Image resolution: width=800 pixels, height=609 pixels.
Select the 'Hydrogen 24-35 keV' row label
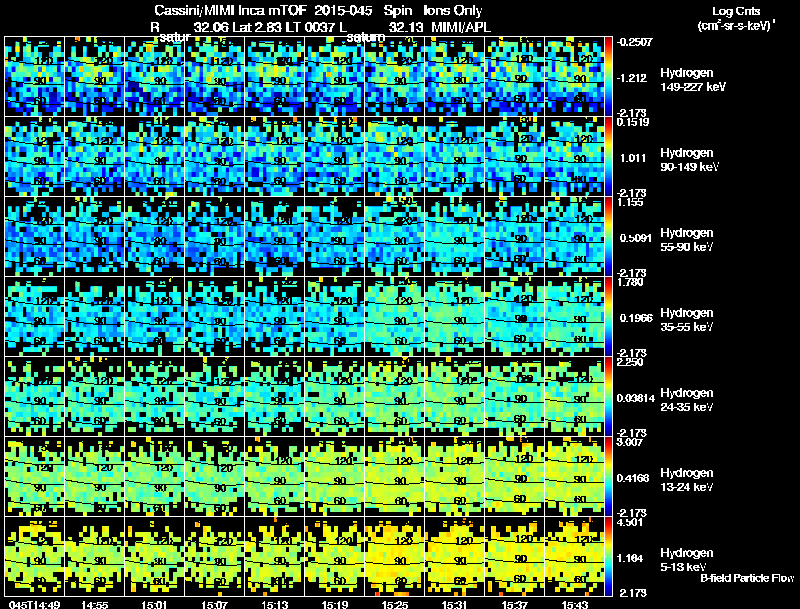(x=687, y=400)
